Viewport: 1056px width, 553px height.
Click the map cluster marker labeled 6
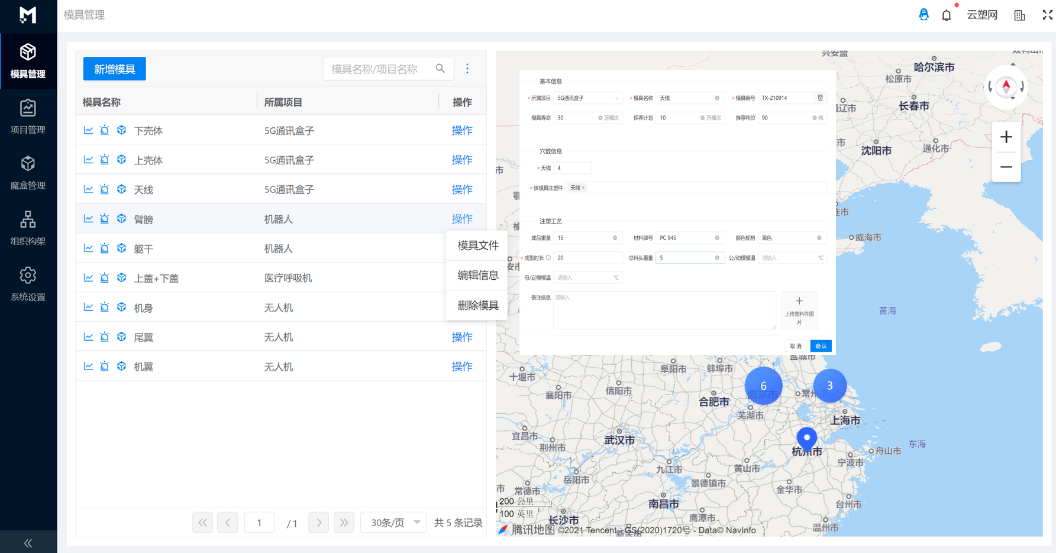click(x=763, y=386)
